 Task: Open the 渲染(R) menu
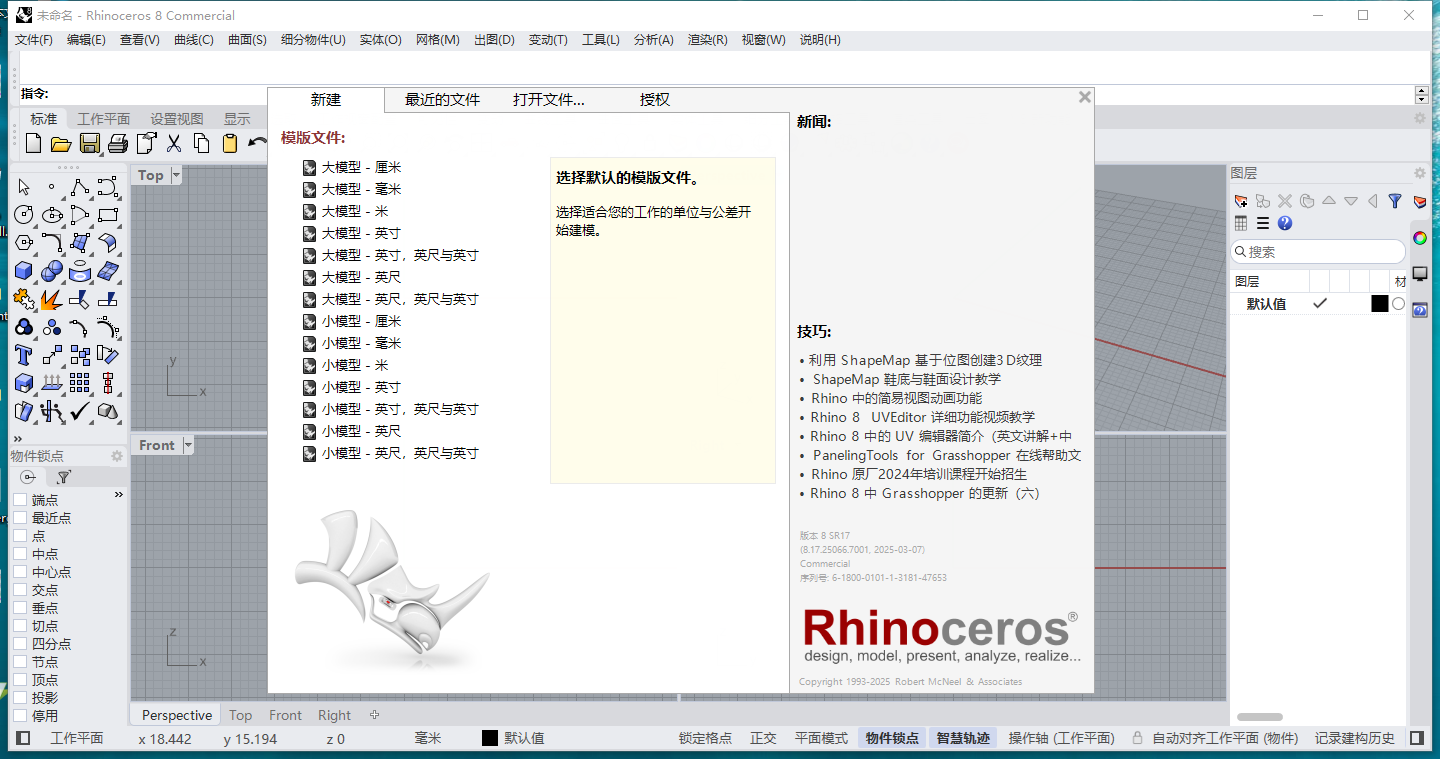[707, 40]
